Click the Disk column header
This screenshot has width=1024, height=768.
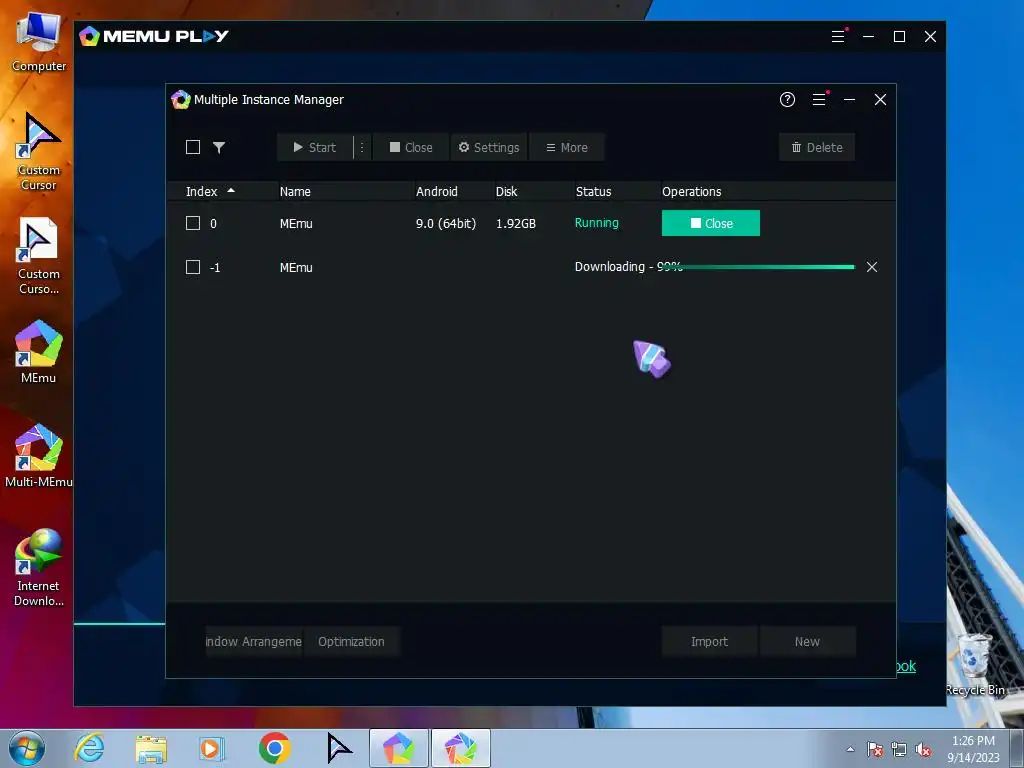pos(506,191)
